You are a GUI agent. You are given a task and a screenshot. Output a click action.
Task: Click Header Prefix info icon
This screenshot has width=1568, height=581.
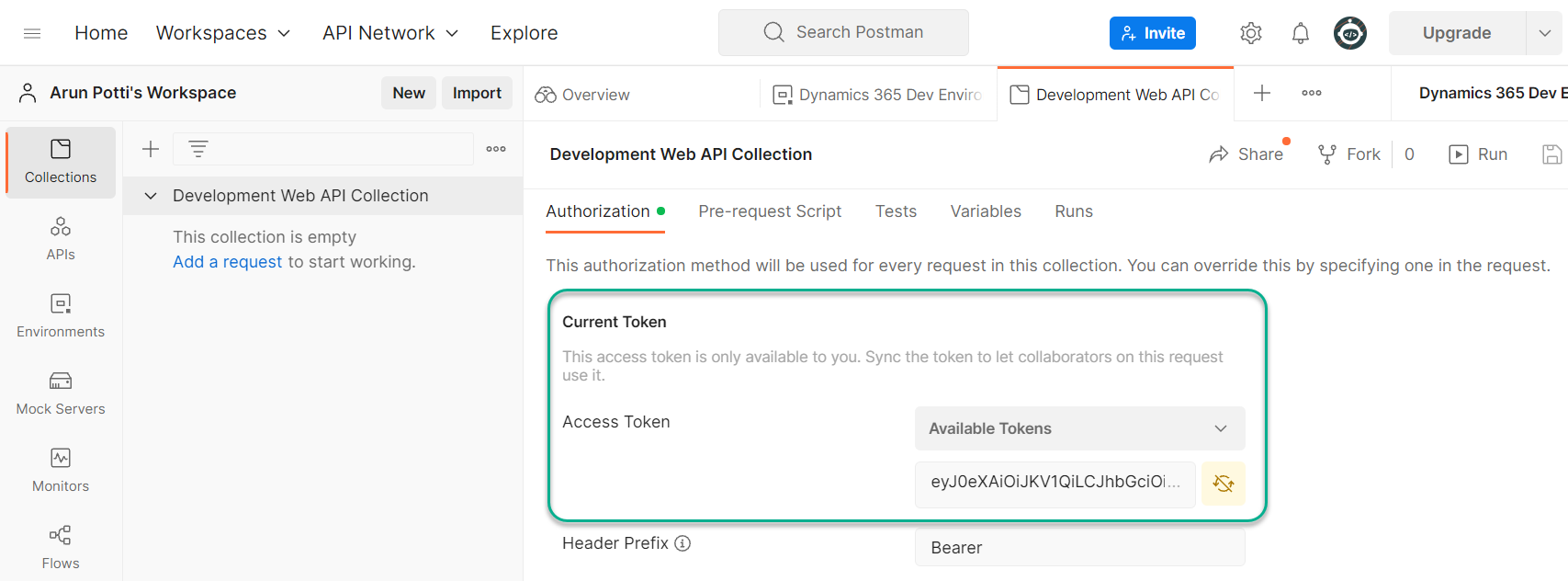tap(682, 543)
